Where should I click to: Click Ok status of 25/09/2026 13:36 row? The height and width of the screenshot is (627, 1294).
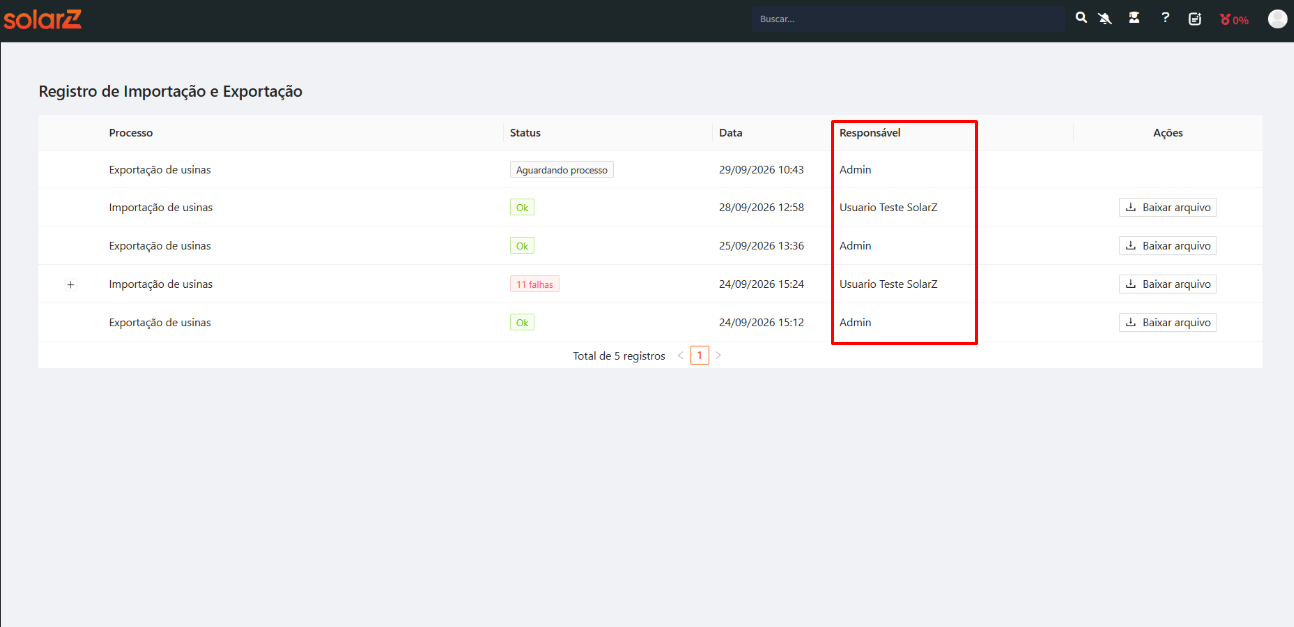(522, 246)
